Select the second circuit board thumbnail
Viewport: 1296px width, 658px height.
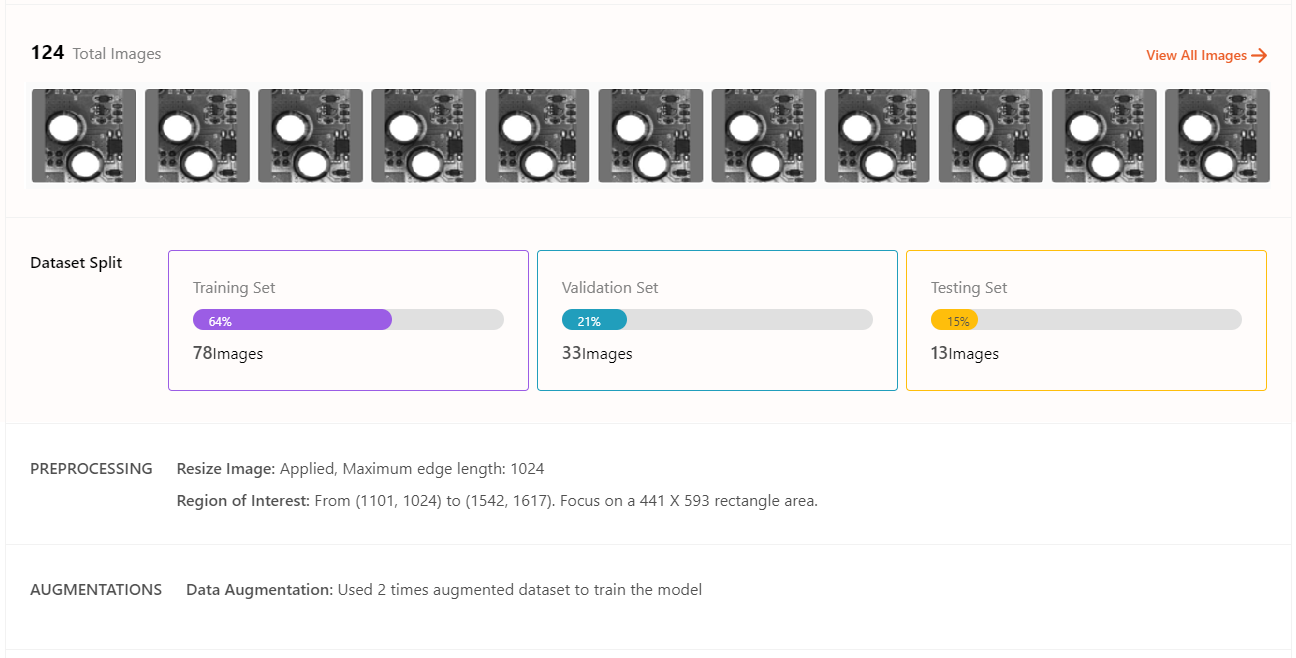(197, 136)
